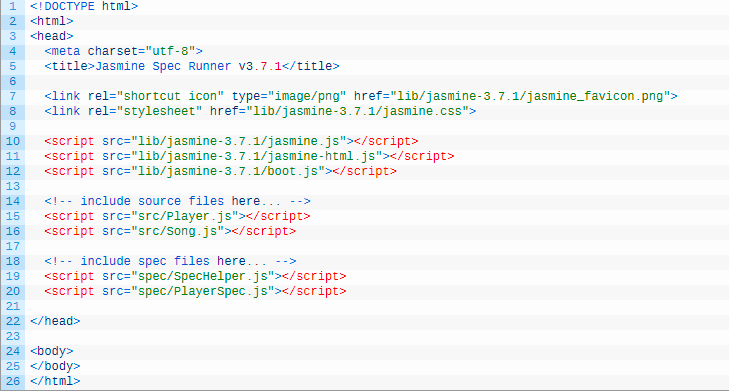Place cursor in the DOCTYPE html declaration
Screen dimensions: 729x391
(x=84, y=7)
